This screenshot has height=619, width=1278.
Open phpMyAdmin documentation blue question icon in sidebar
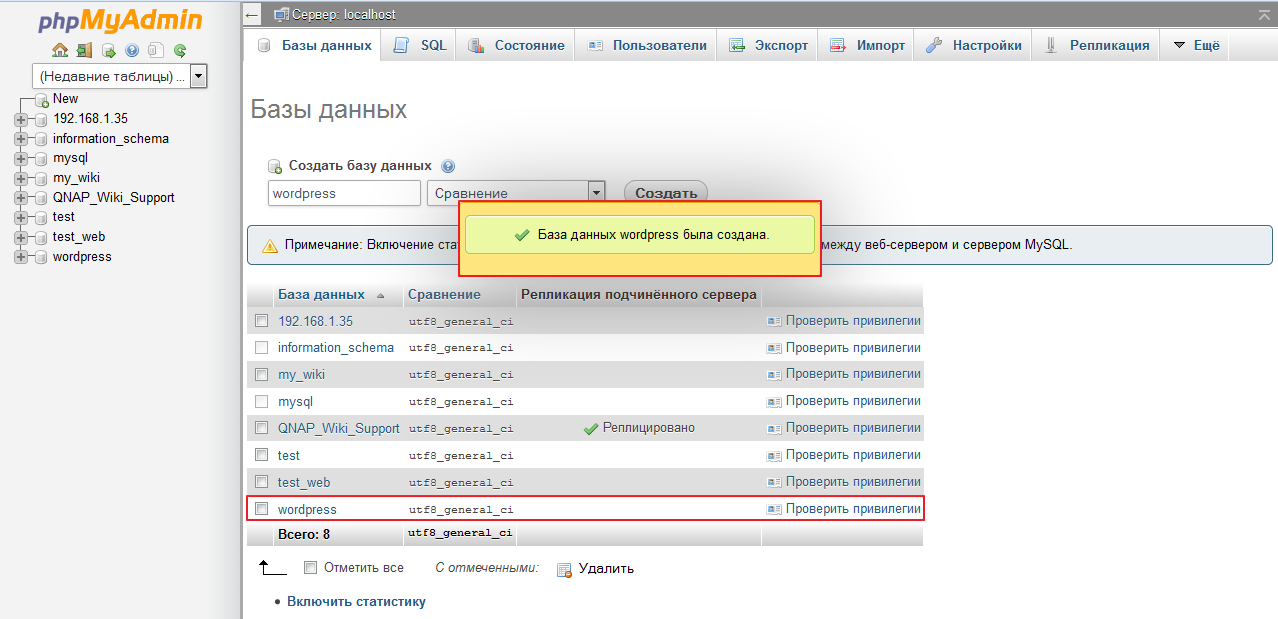click(132, 50)
